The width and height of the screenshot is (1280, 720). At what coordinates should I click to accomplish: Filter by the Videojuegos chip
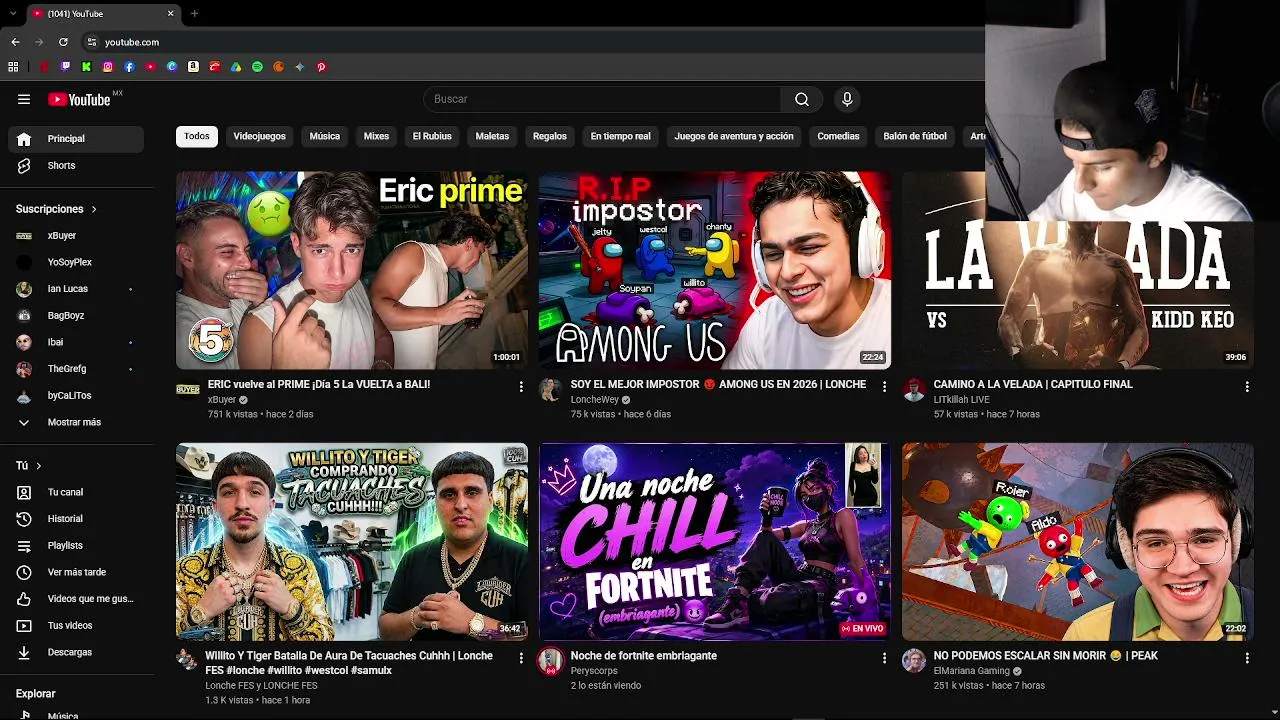259,136
